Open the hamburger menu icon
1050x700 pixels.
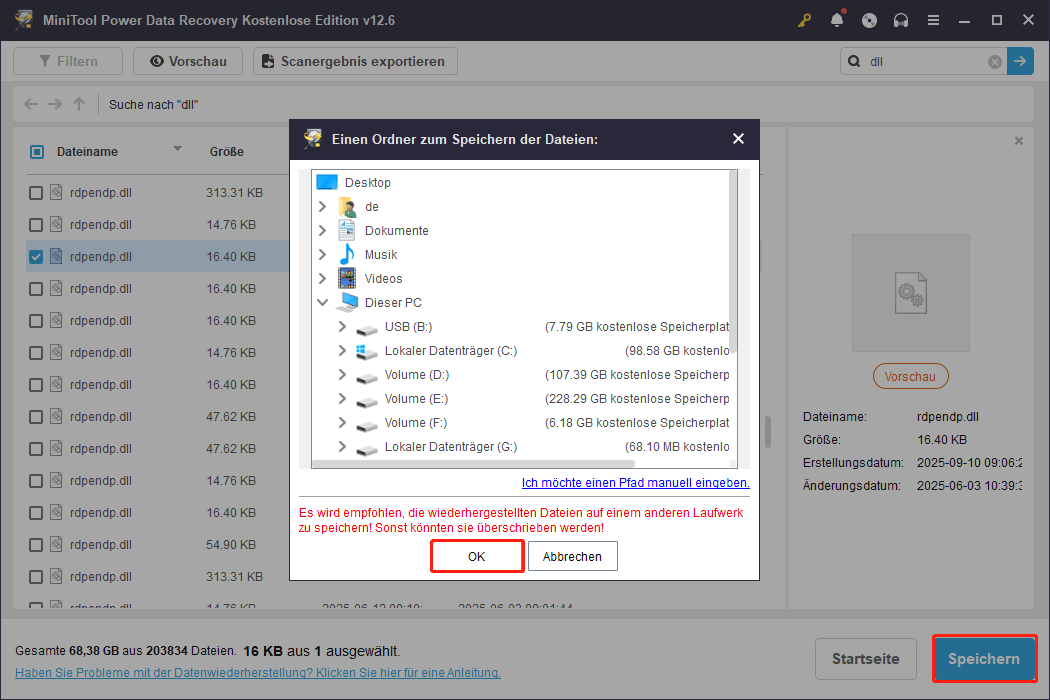[x=932, y=20]
